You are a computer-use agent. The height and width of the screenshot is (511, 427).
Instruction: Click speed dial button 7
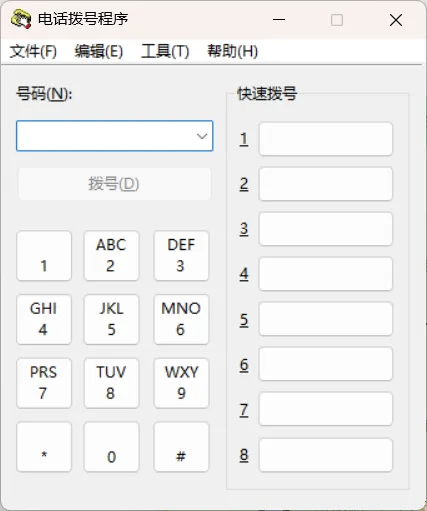coord(326,409)
